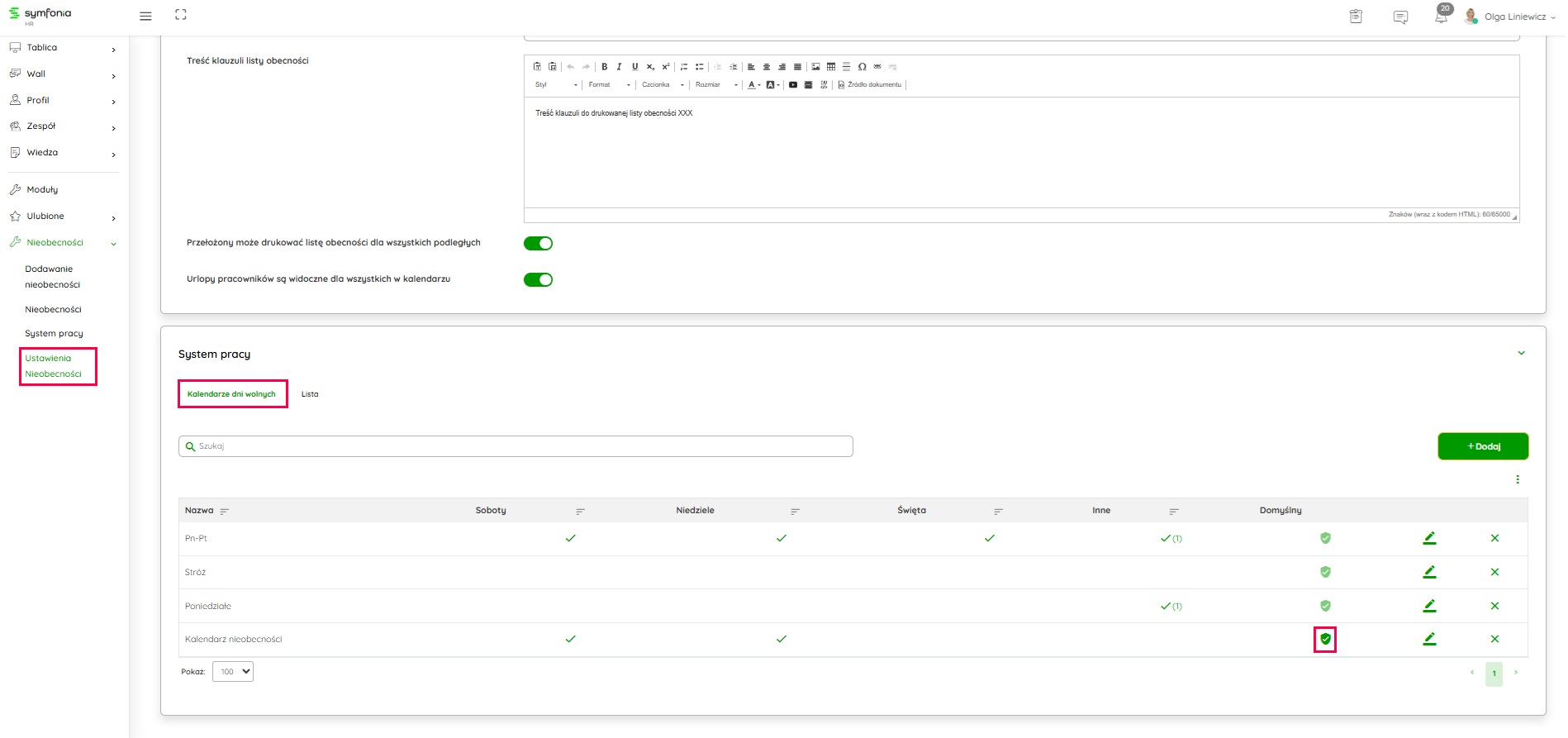Toggle the hamburger sidebar menu

pos(145,16)
